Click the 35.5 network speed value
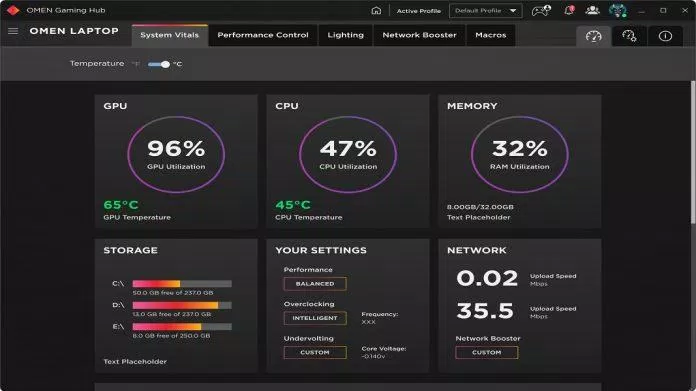This screenshot has width=696, height=391. [485, 311]
